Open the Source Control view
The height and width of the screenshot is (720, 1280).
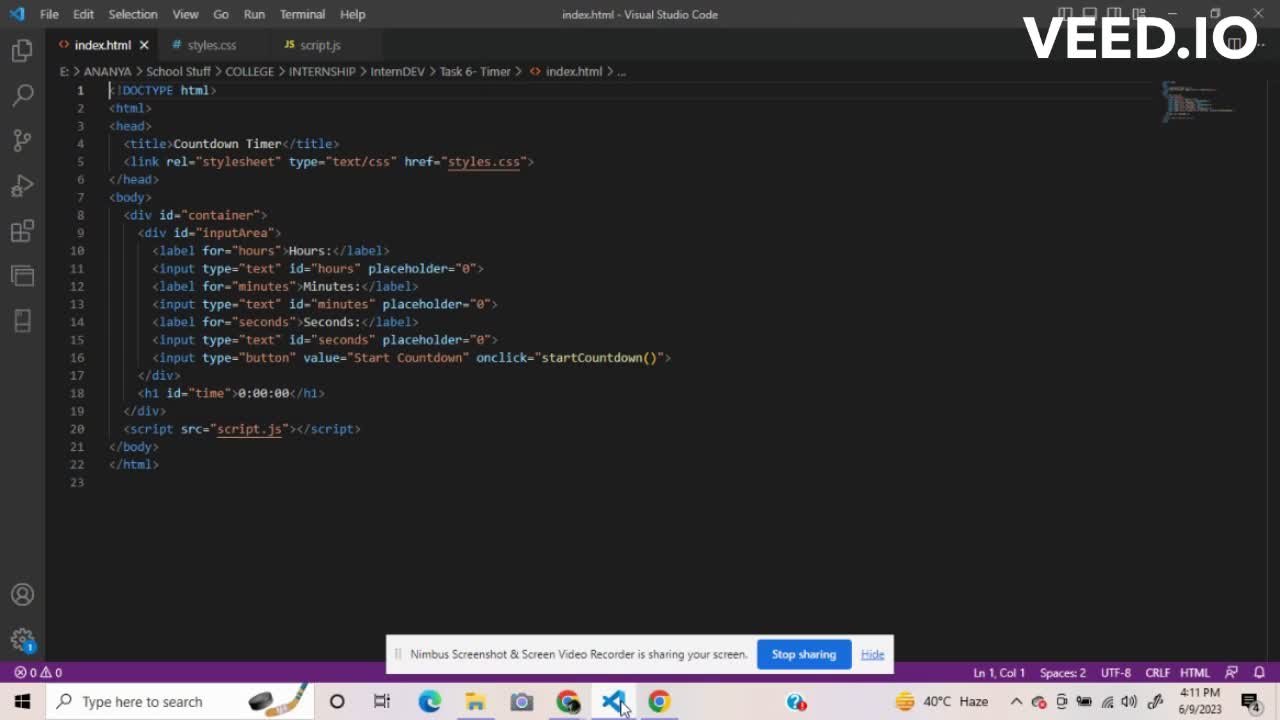[22, 141]
